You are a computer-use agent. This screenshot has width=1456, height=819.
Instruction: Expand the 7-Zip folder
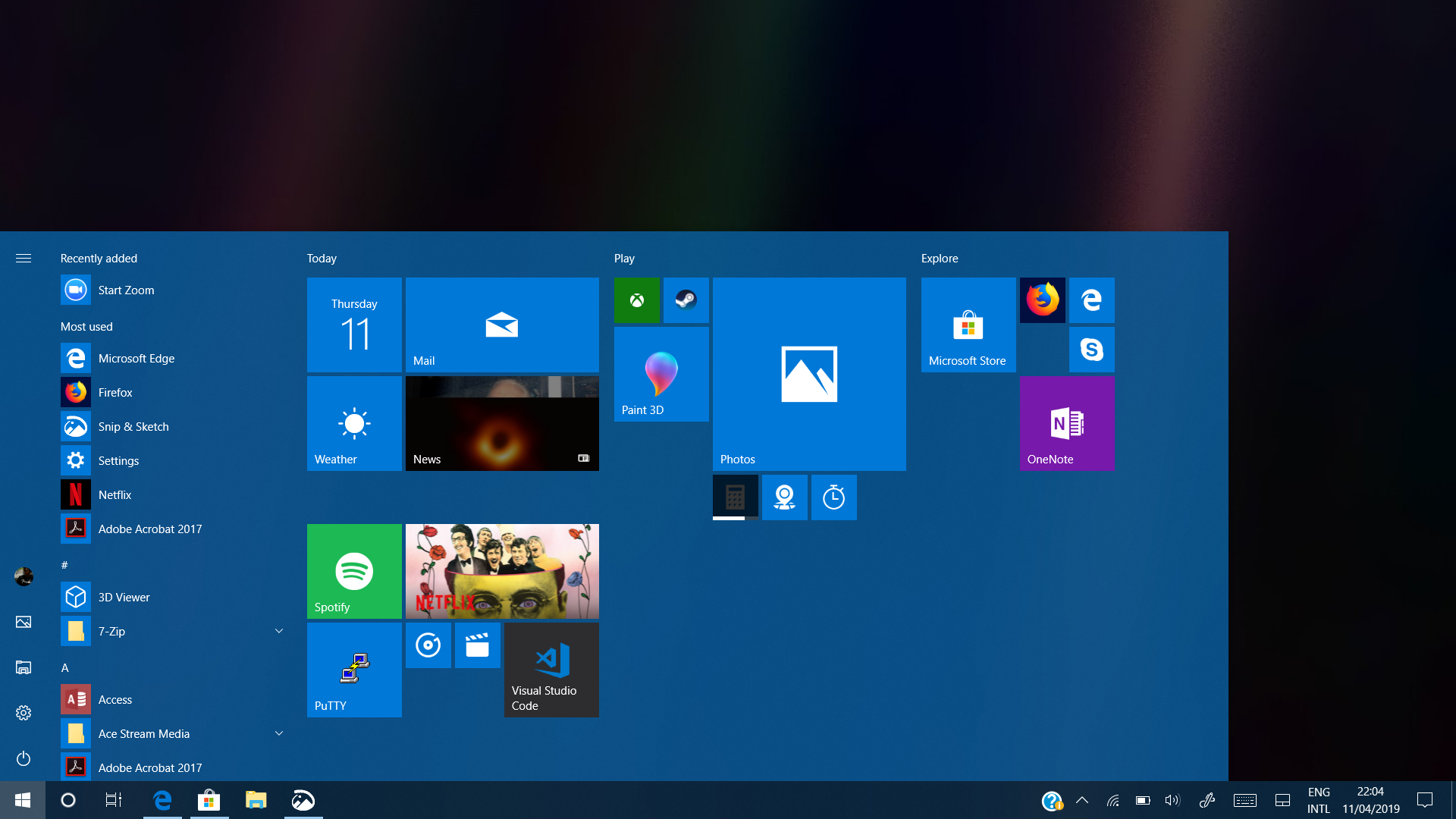click(x=174, y=631)
